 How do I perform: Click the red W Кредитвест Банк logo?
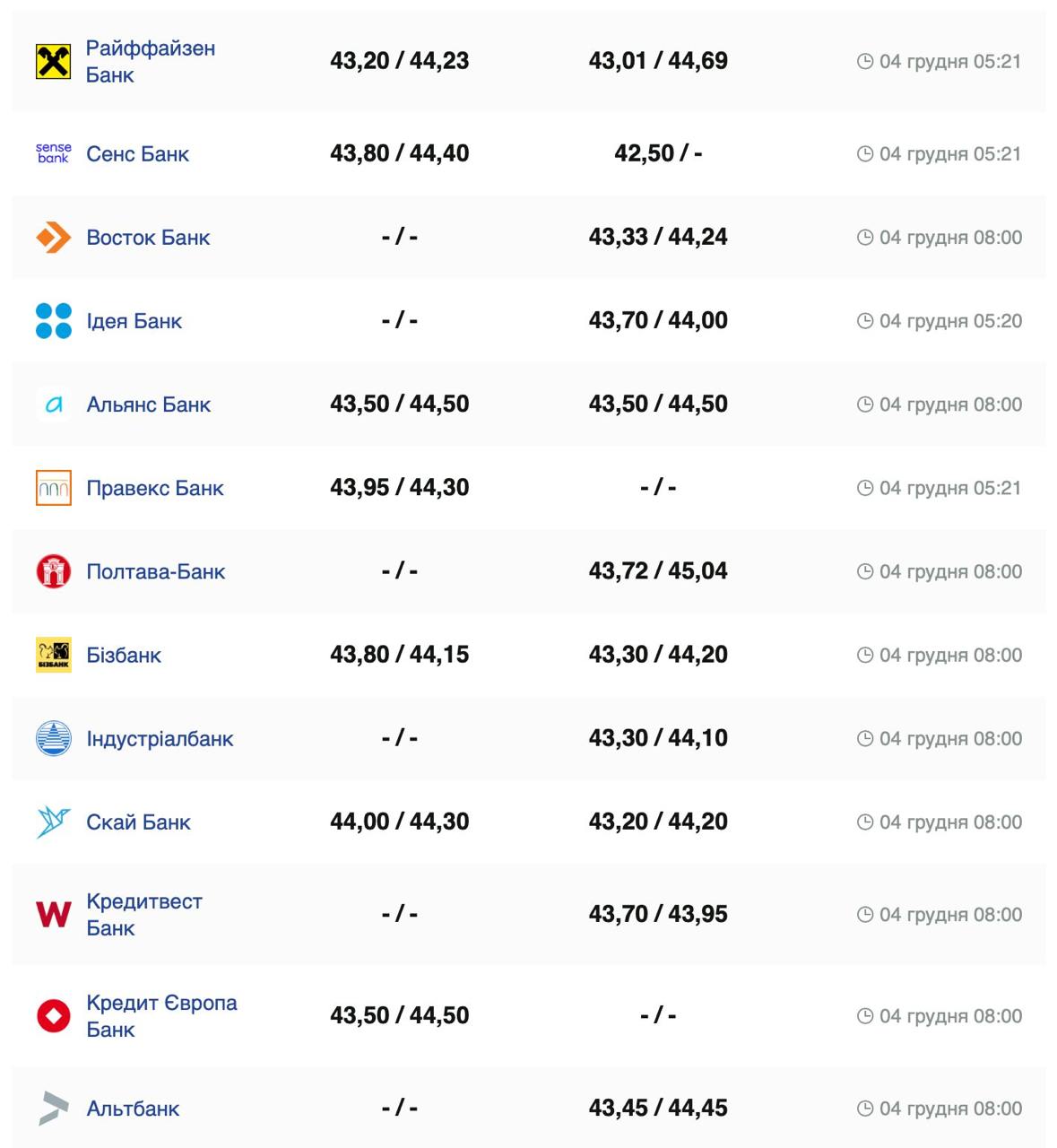pos(53,914)
